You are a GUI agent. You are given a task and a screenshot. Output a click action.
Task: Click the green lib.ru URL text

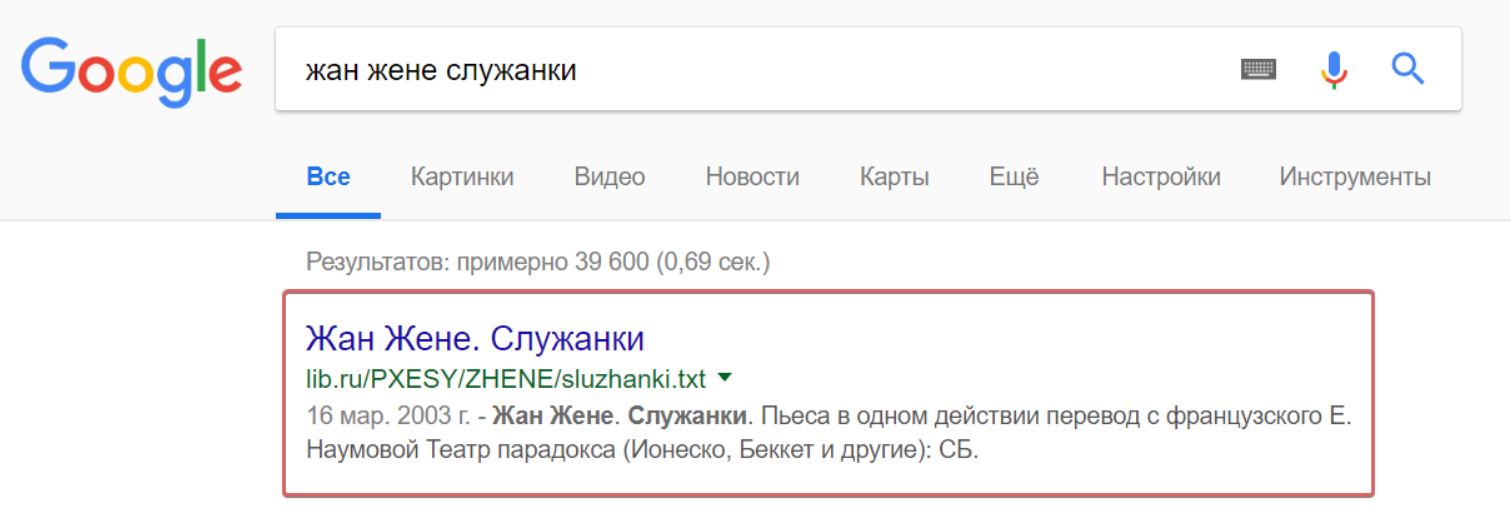tap(505, 380)
